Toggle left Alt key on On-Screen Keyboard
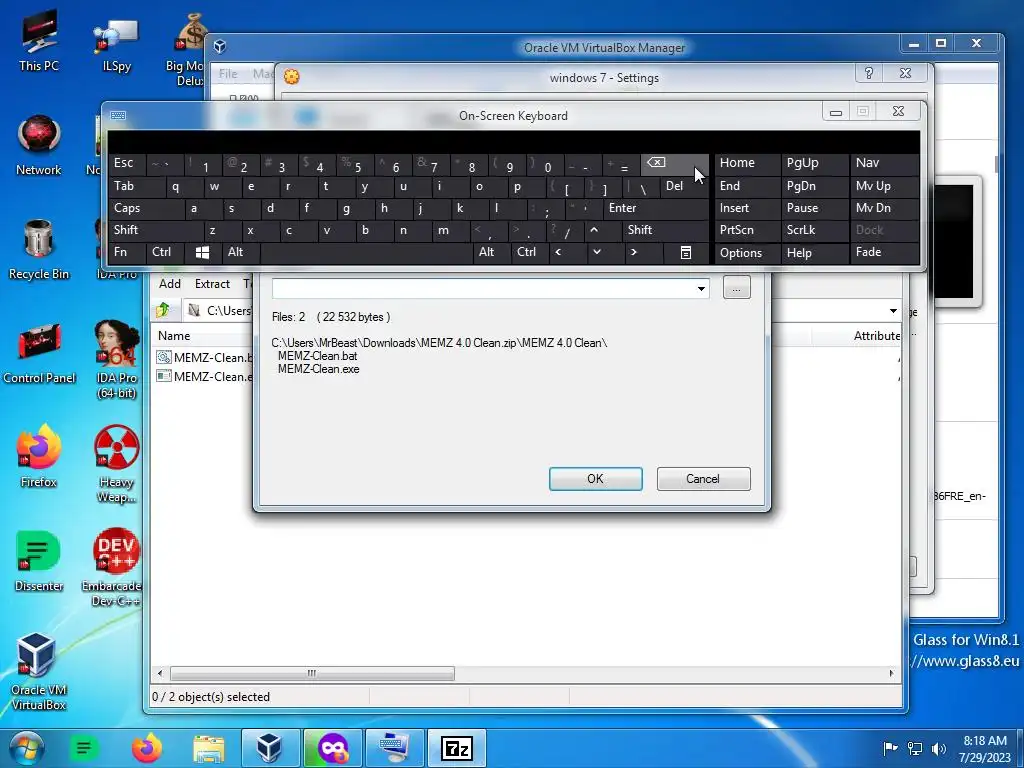 click(x=240, y=252)
